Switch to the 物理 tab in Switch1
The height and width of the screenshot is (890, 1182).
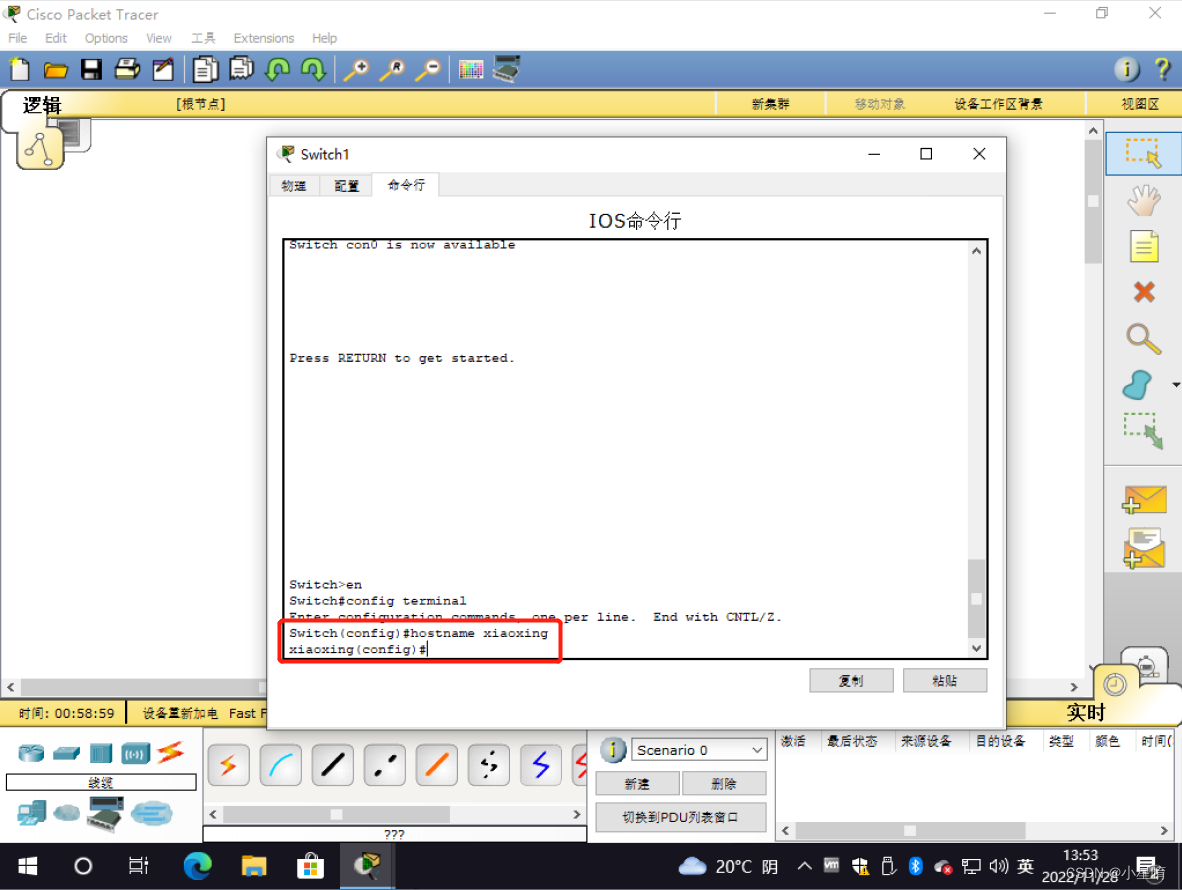pos(294,185)
